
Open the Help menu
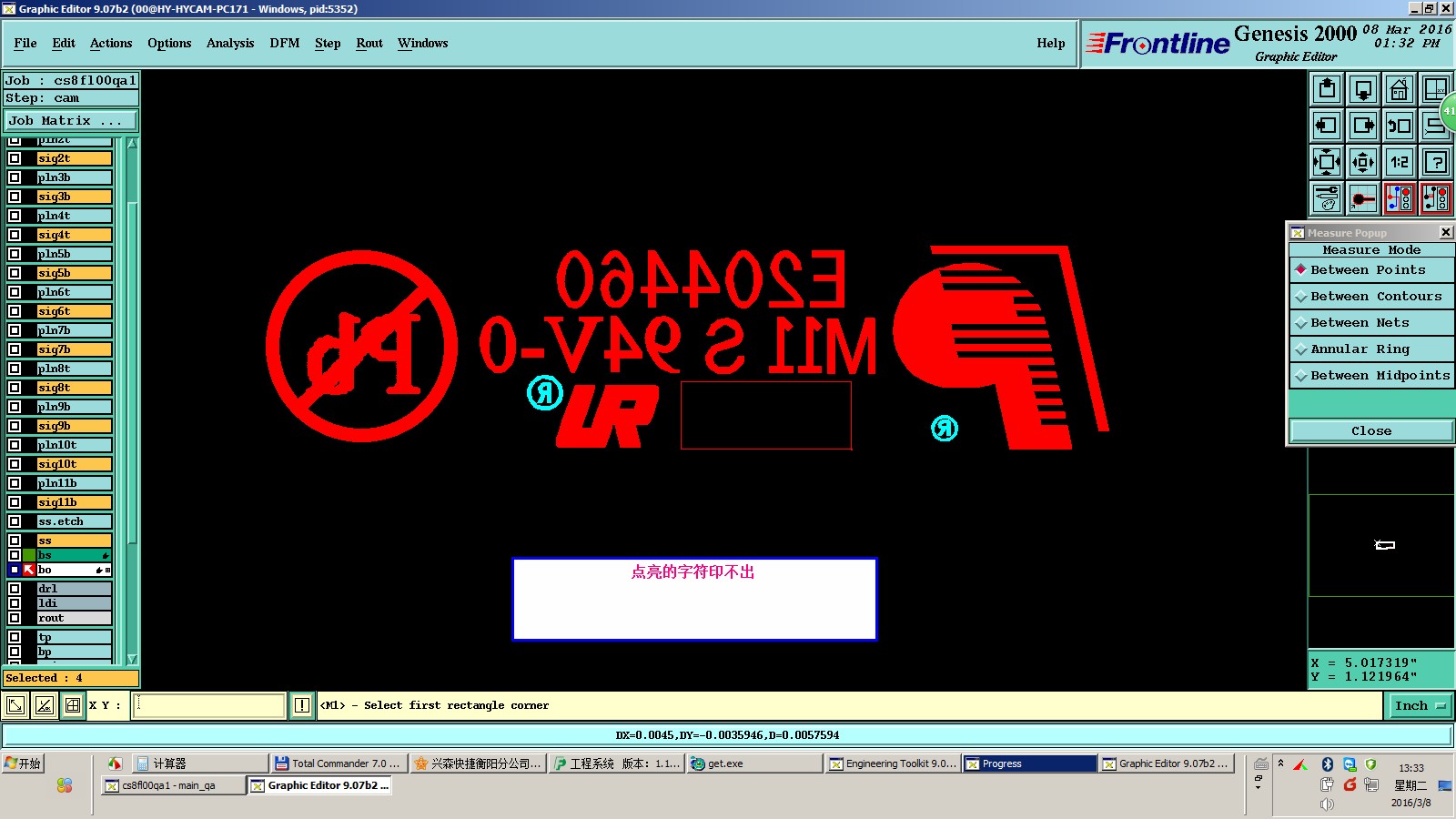[1051, 43]
